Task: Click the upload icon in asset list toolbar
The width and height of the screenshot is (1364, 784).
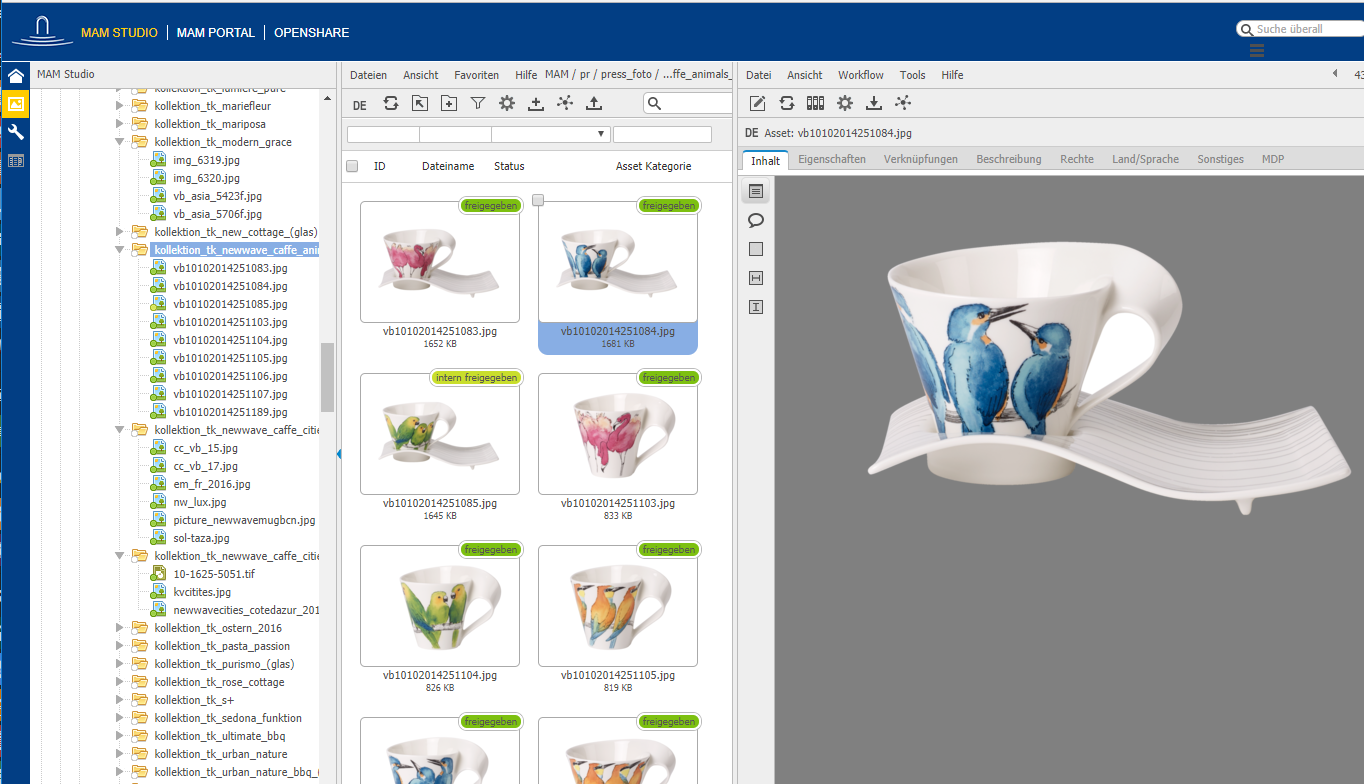Action: click(x=594, y=103)
